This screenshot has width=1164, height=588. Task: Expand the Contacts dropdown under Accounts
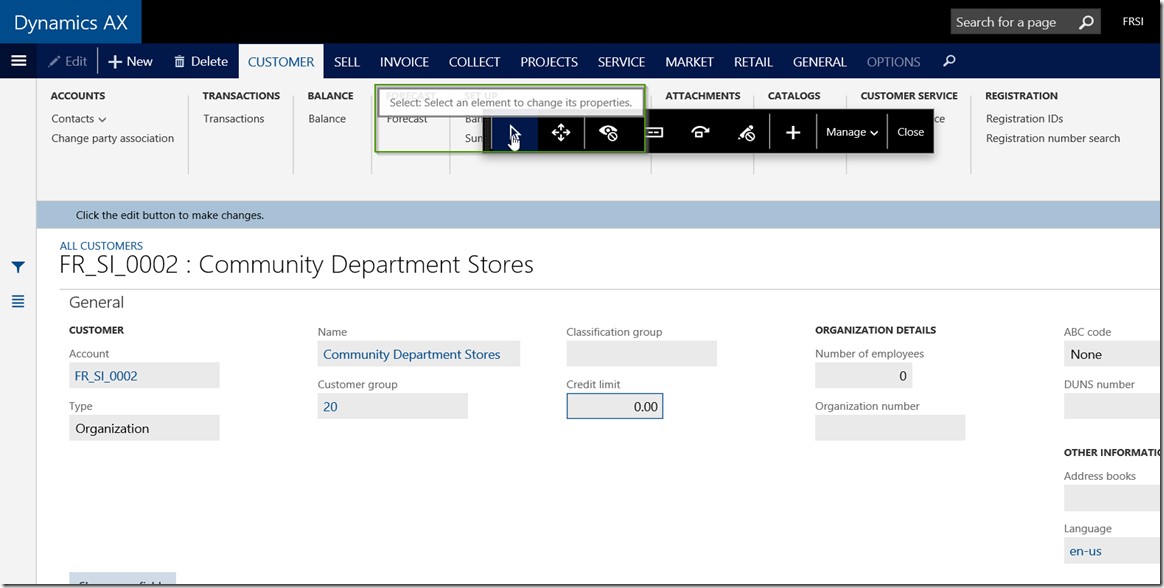coord(79,119)
